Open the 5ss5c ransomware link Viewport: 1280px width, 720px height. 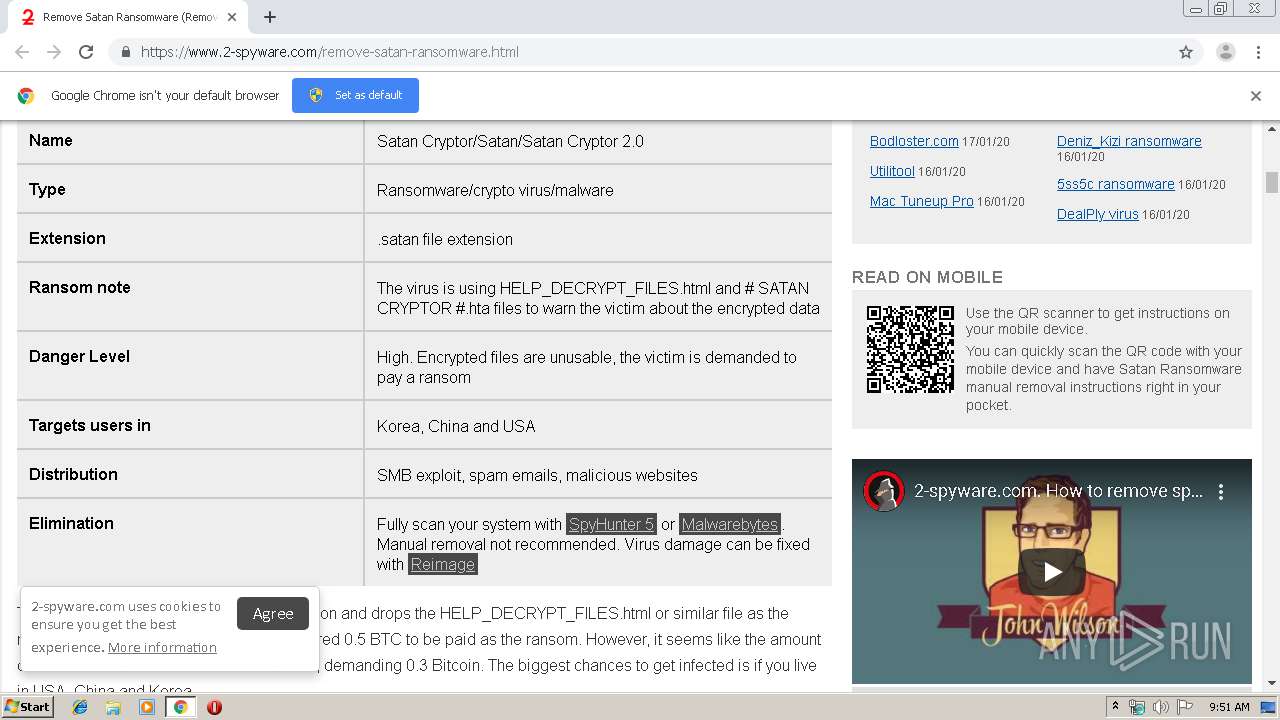pos(1115,184)
